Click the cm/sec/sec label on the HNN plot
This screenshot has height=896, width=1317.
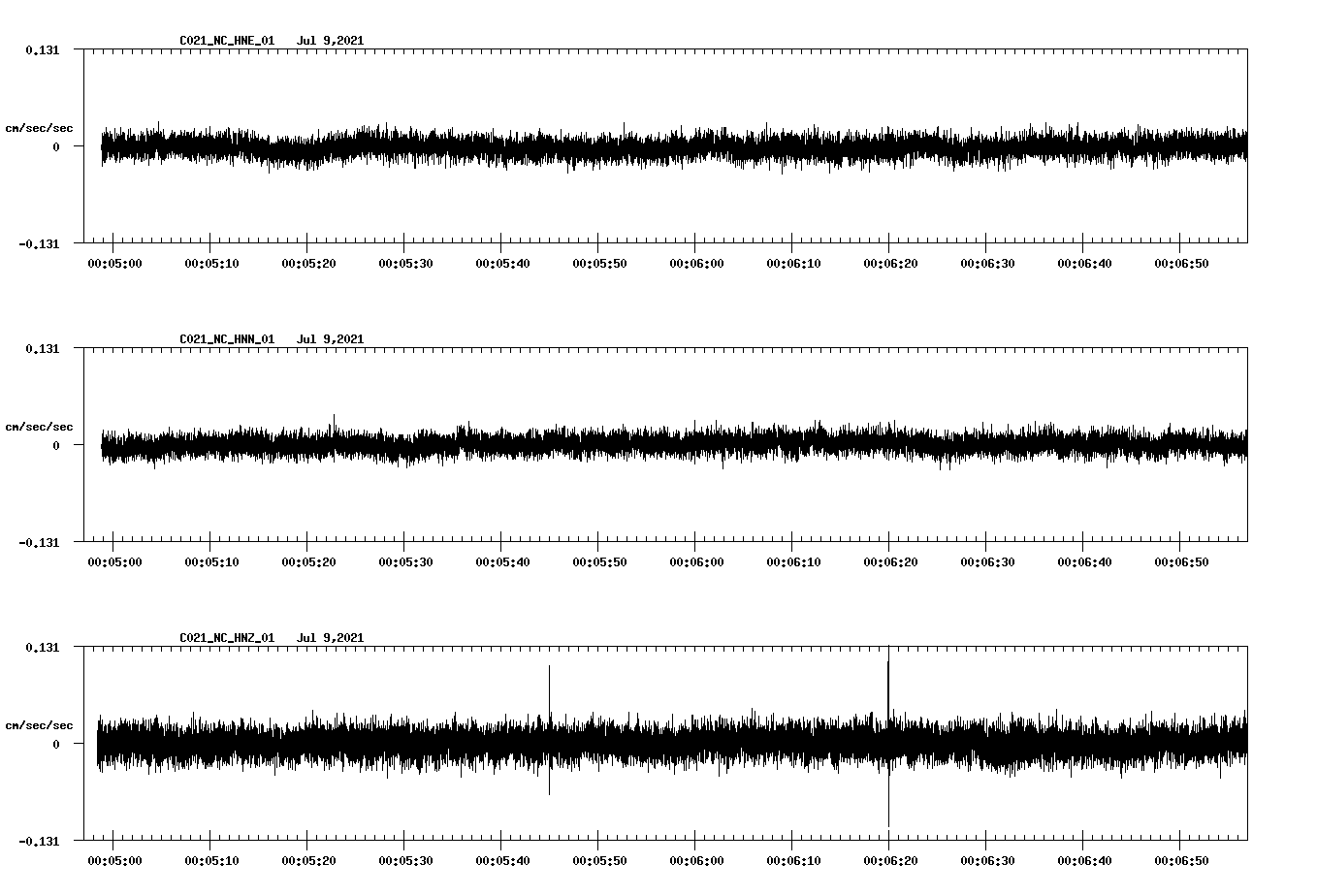tap(39, 426)
